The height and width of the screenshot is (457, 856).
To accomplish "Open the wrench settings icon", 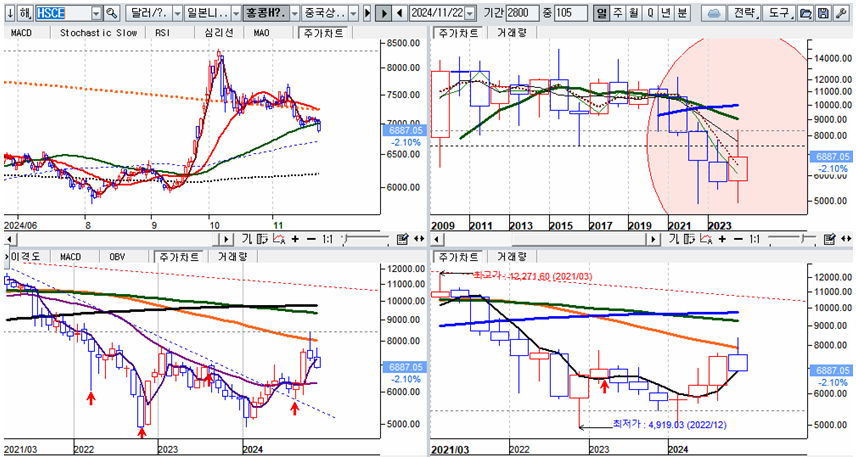I will (841, 13).
